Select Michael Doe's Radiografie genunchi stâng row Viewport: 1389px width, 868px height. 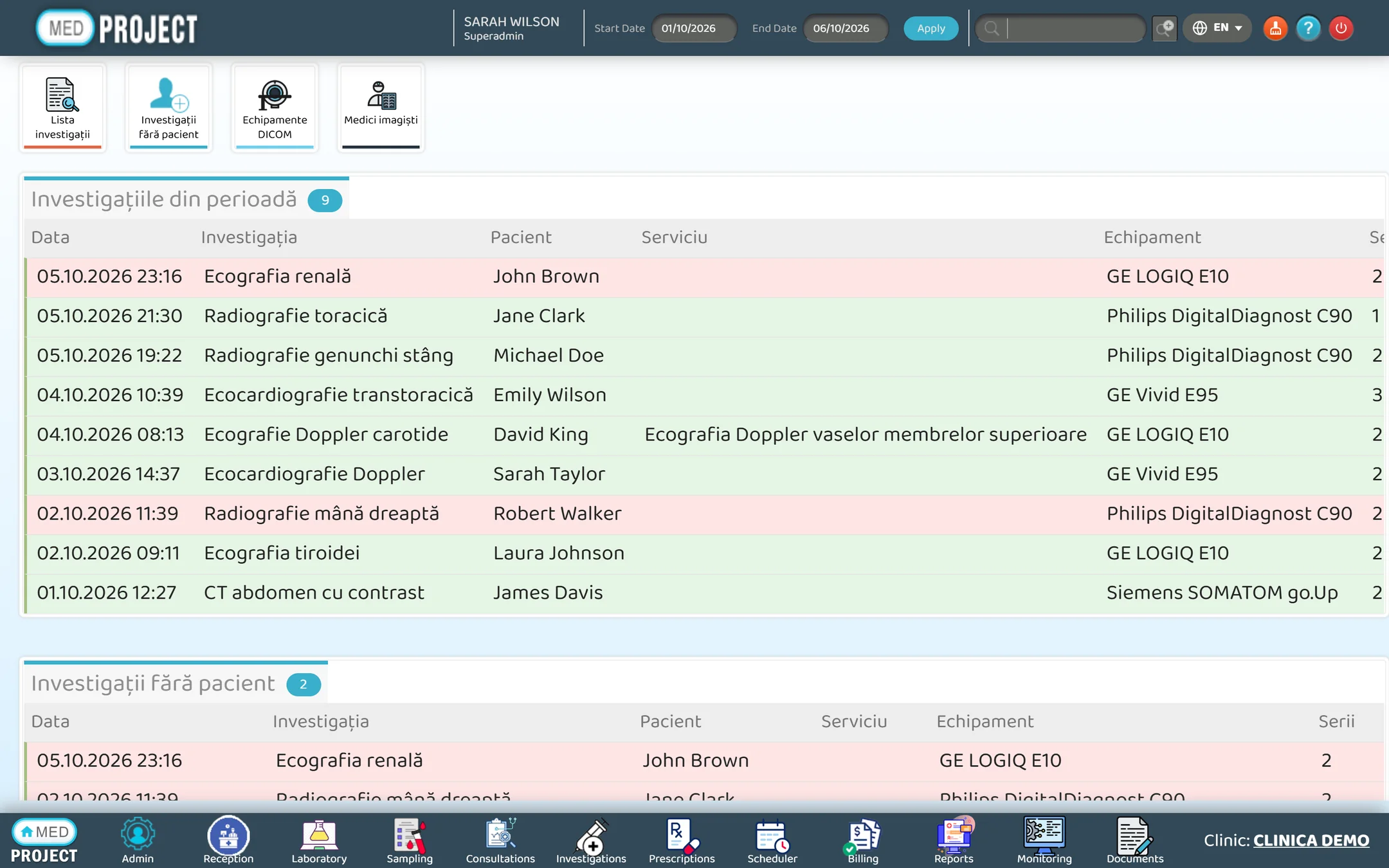(x=704, y=356)
